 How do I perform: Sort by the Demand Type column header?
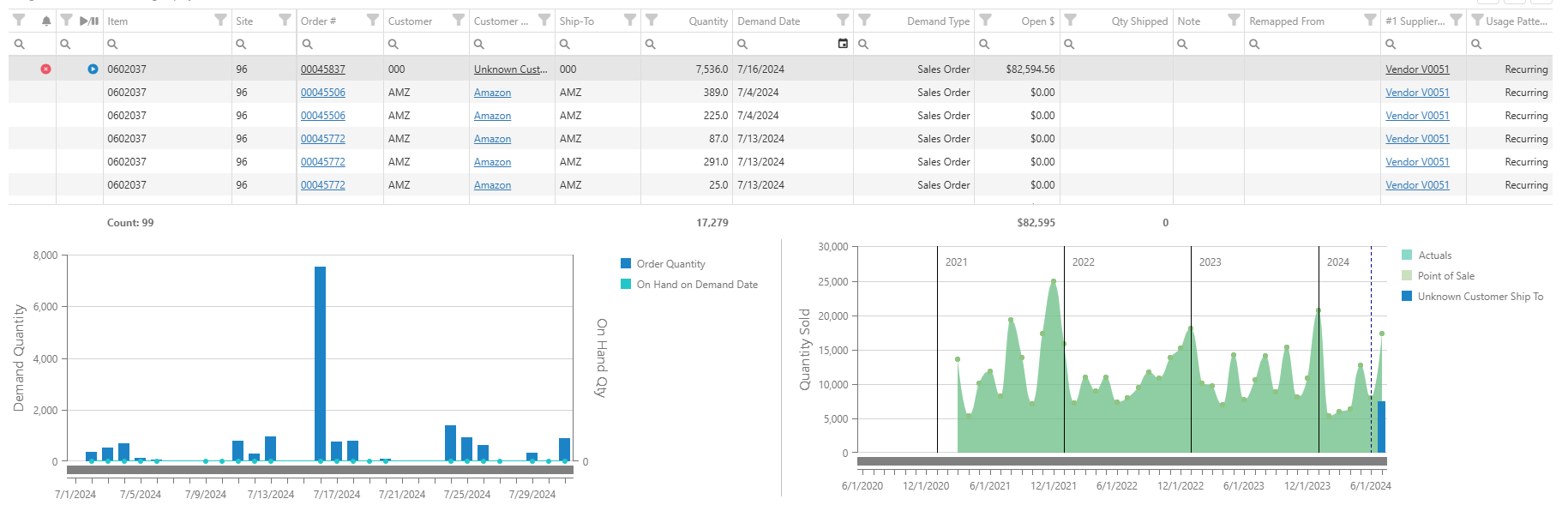tap(938, 21)
